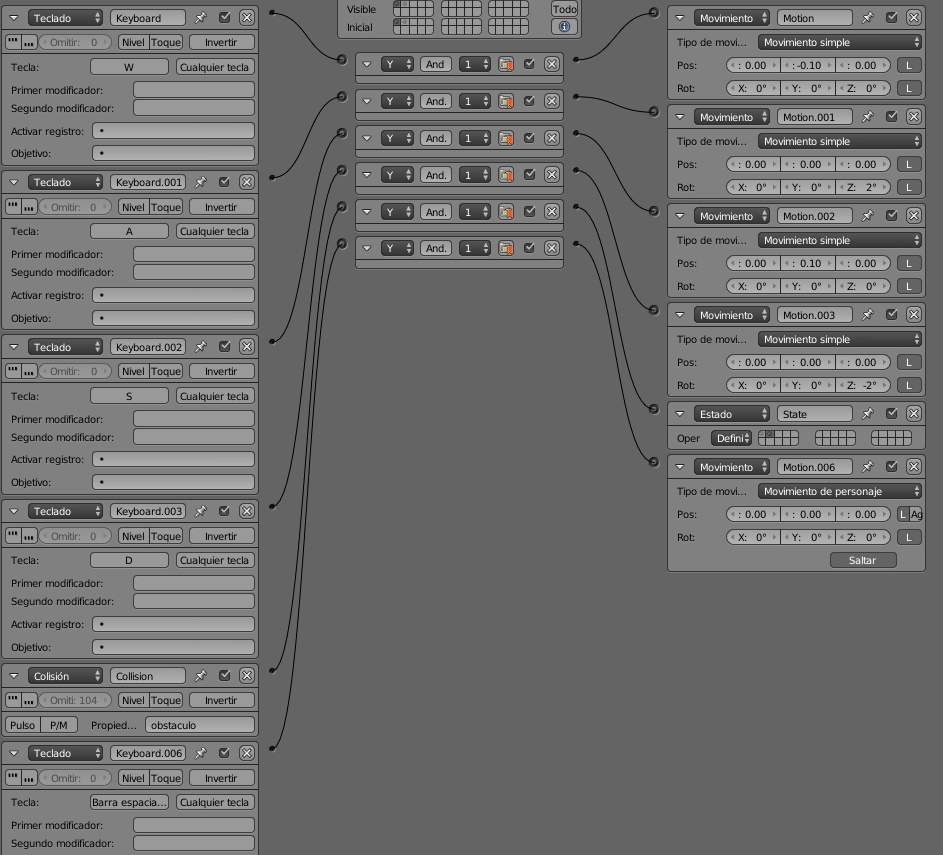This screenshot has width=943, height=855.
Task: Click info icon beside Inicial states
Action: pyautogui.click(x=564, y=27)
